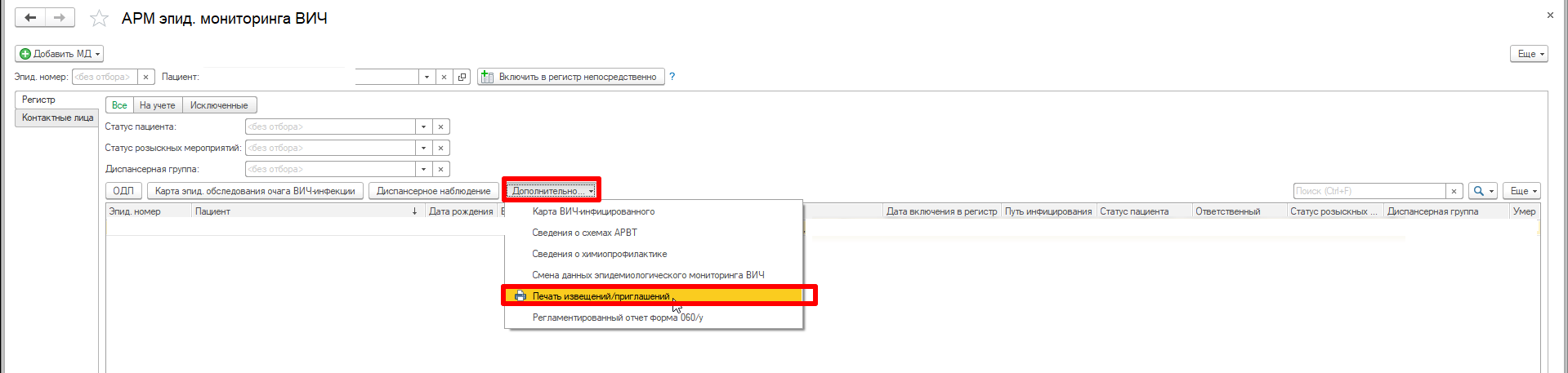Toggle the Исключенные filter
The height and width of the screenshot is (373, 1568).
[x=219, y=105]
